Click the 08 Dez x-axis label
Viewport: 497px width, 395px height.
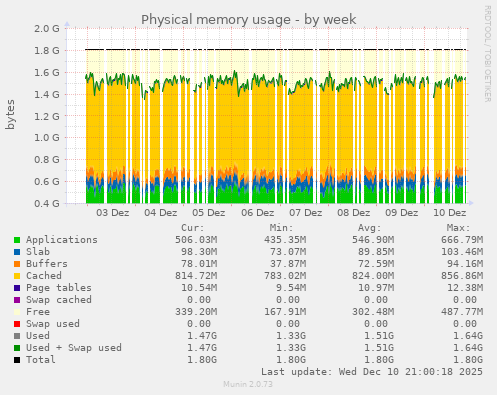[354, 213]
